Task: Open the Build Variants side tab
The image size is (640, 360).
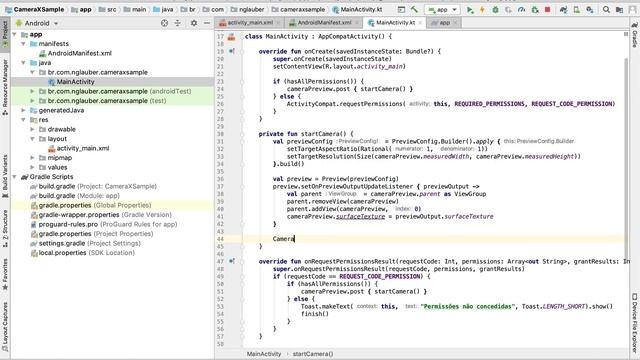Action: [x=5, y=176]
